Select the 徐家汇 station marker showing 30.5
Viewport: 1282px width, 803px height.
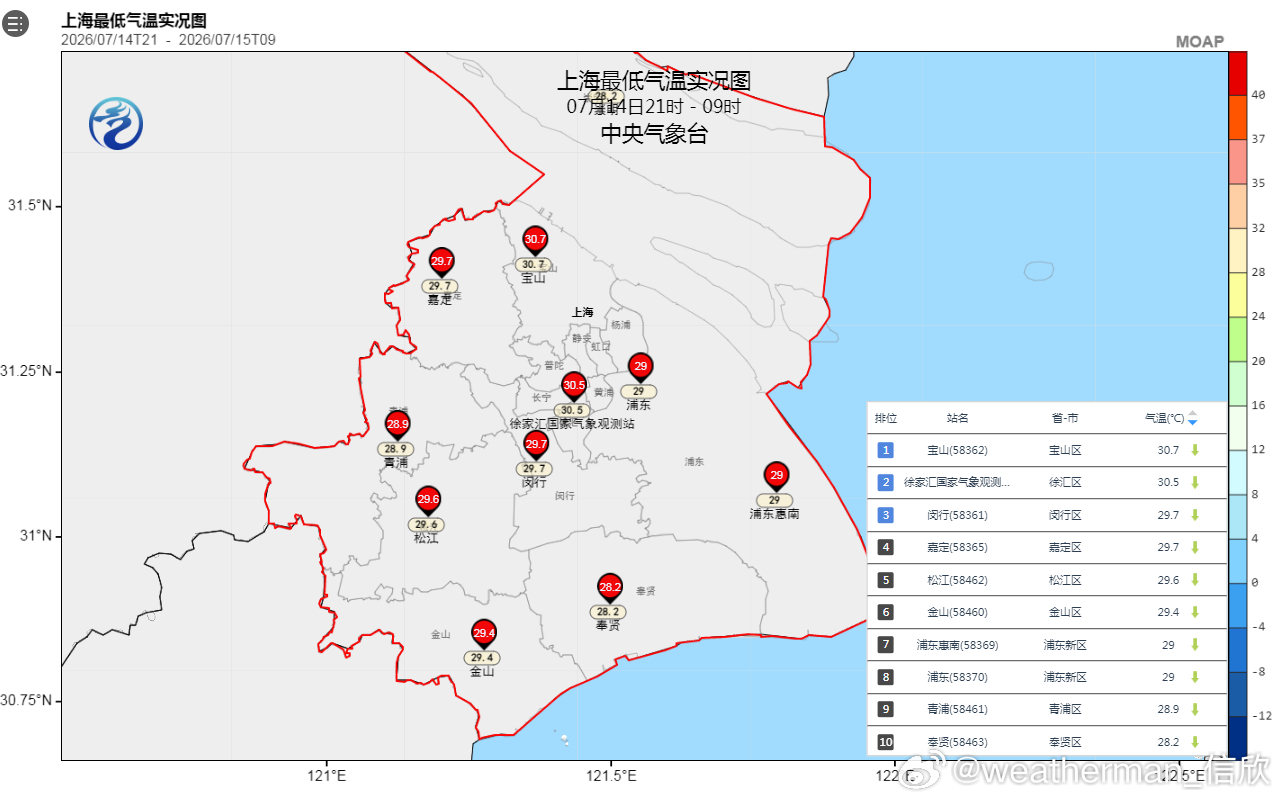click(x=574, y=387)
